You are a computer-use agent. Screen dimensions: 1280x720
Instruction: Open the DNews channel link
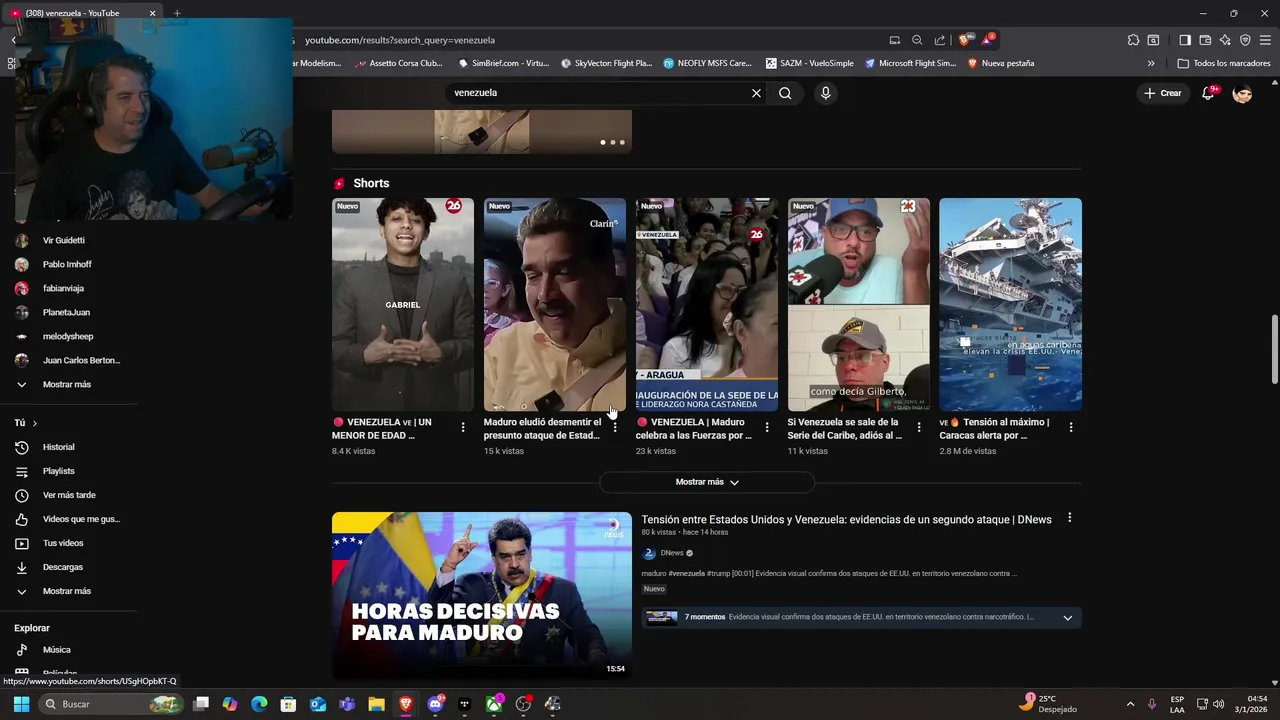pos(672,553)
